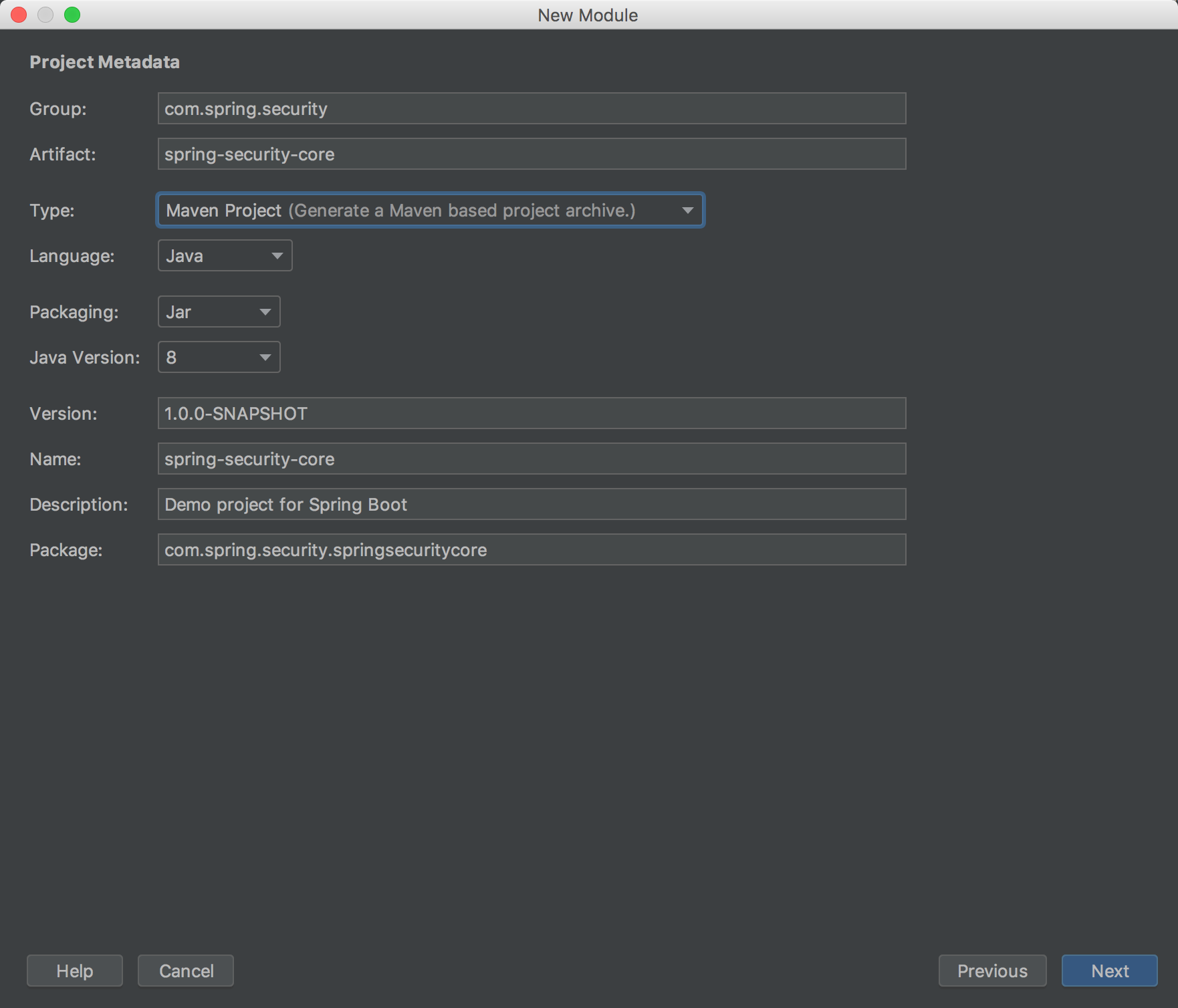
Task: Click the green zoom window button
Action: point(72,15)
